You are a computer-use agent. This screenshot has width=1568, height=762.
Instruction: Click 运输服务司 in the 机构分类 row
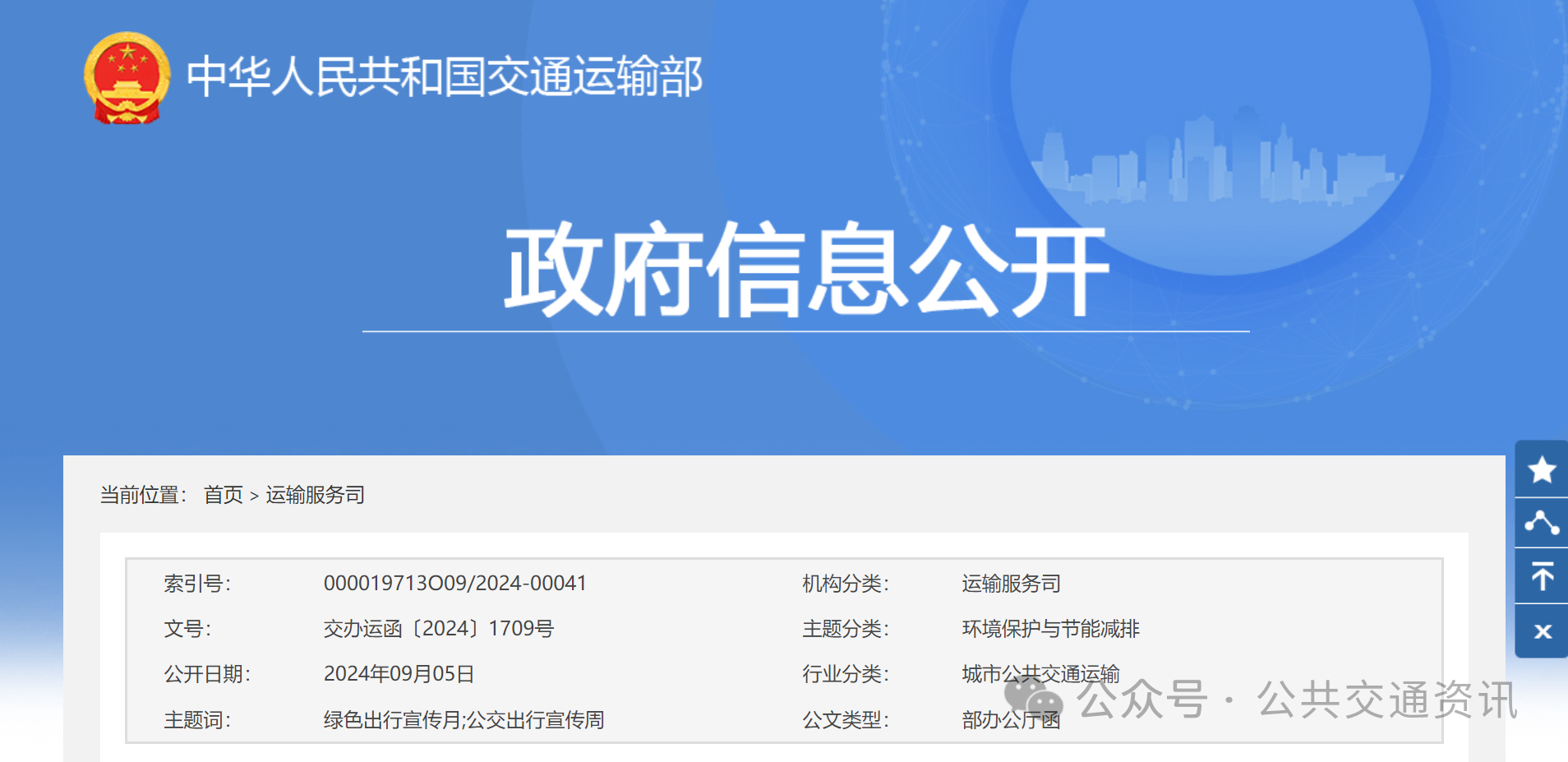coord(1011,584)
